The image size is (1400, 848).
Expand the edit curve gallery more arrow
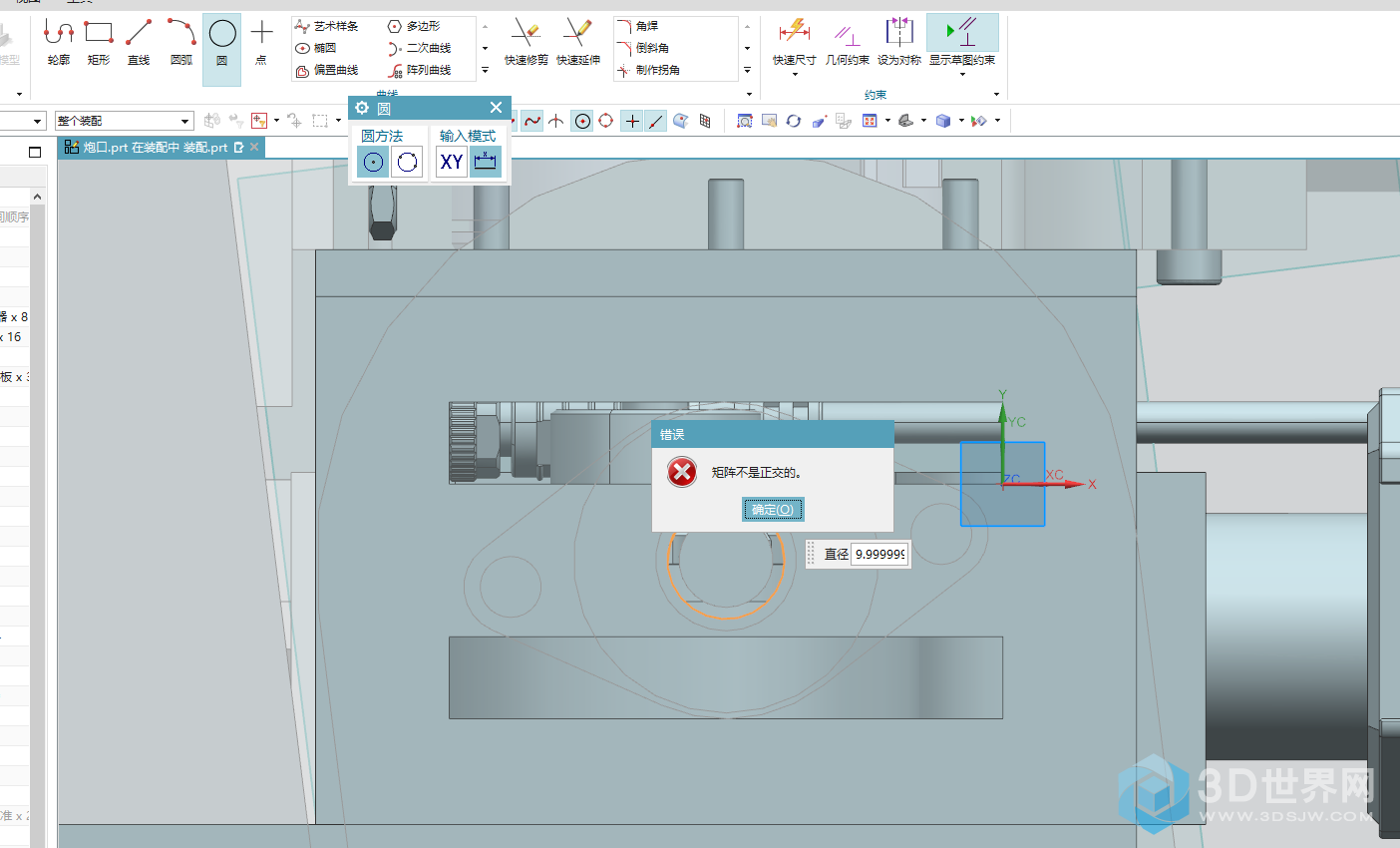pyautogui.click(x=747, y=70)
